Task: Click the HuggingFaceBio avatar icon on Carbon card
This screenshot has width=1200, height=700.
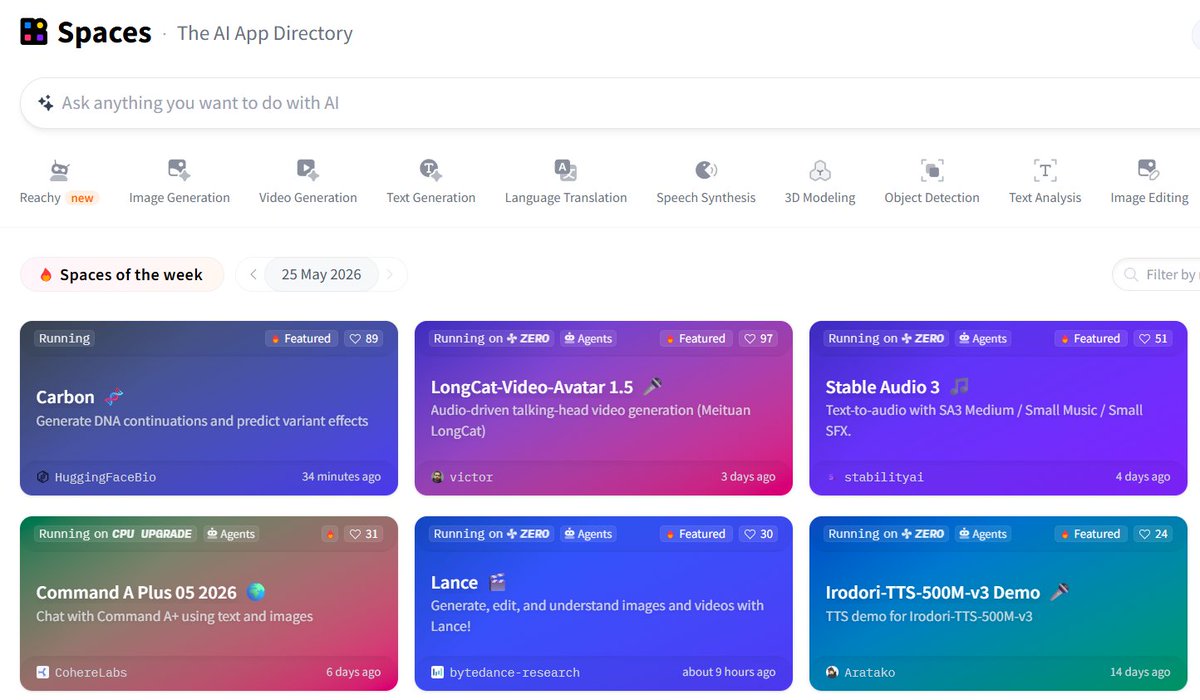Action: coord(43,477)
